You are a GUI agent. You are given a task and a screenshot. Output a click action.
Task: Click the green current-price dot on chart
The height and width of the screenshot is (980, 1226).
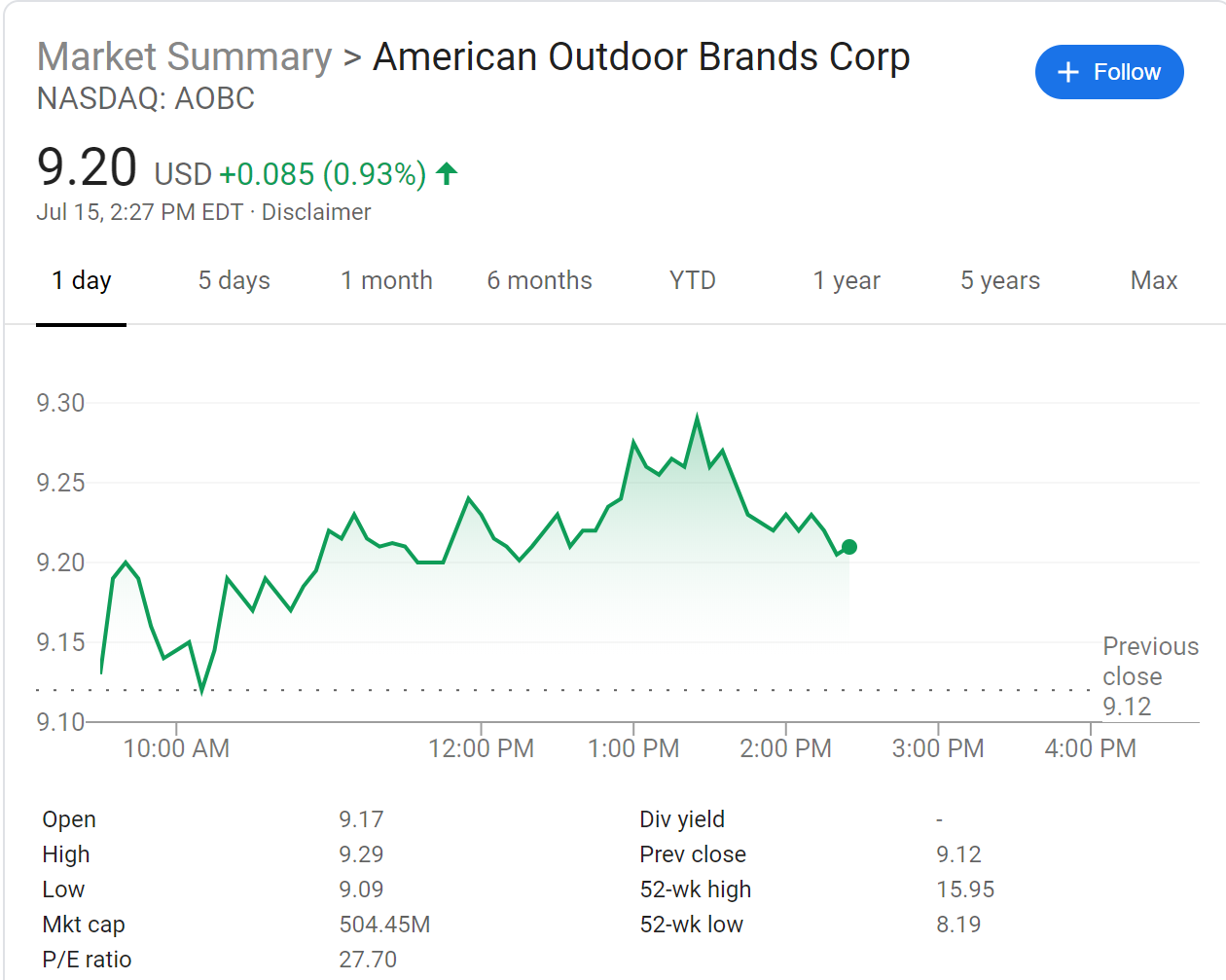849,547
